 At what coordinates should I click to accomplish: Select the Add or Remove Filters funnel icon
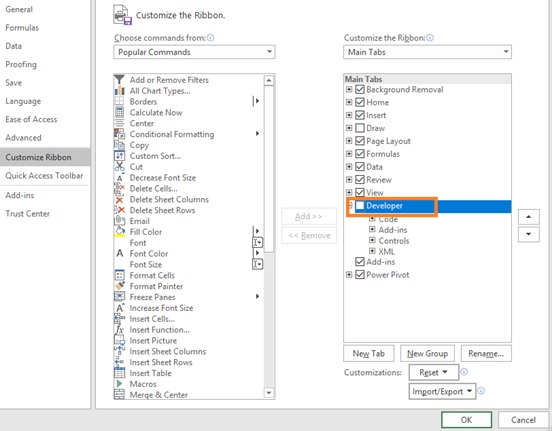(120, 80)
